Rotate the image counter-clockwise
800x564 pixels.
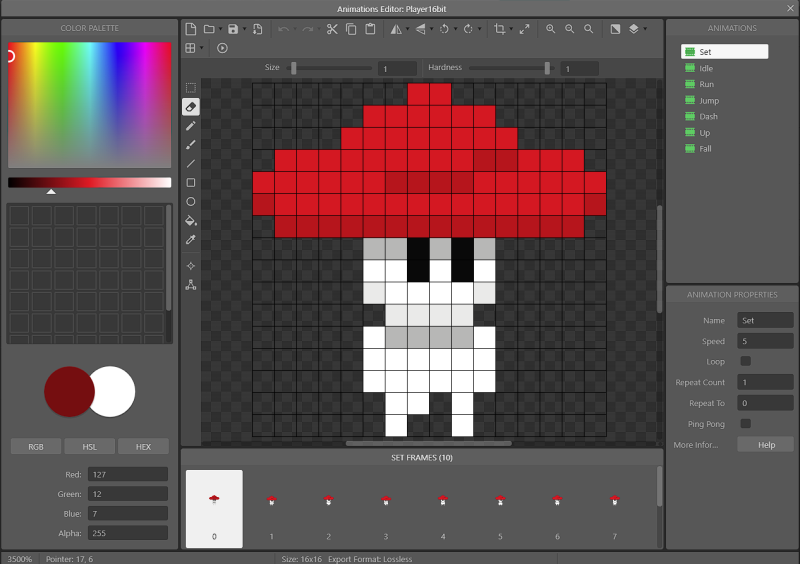444,29
